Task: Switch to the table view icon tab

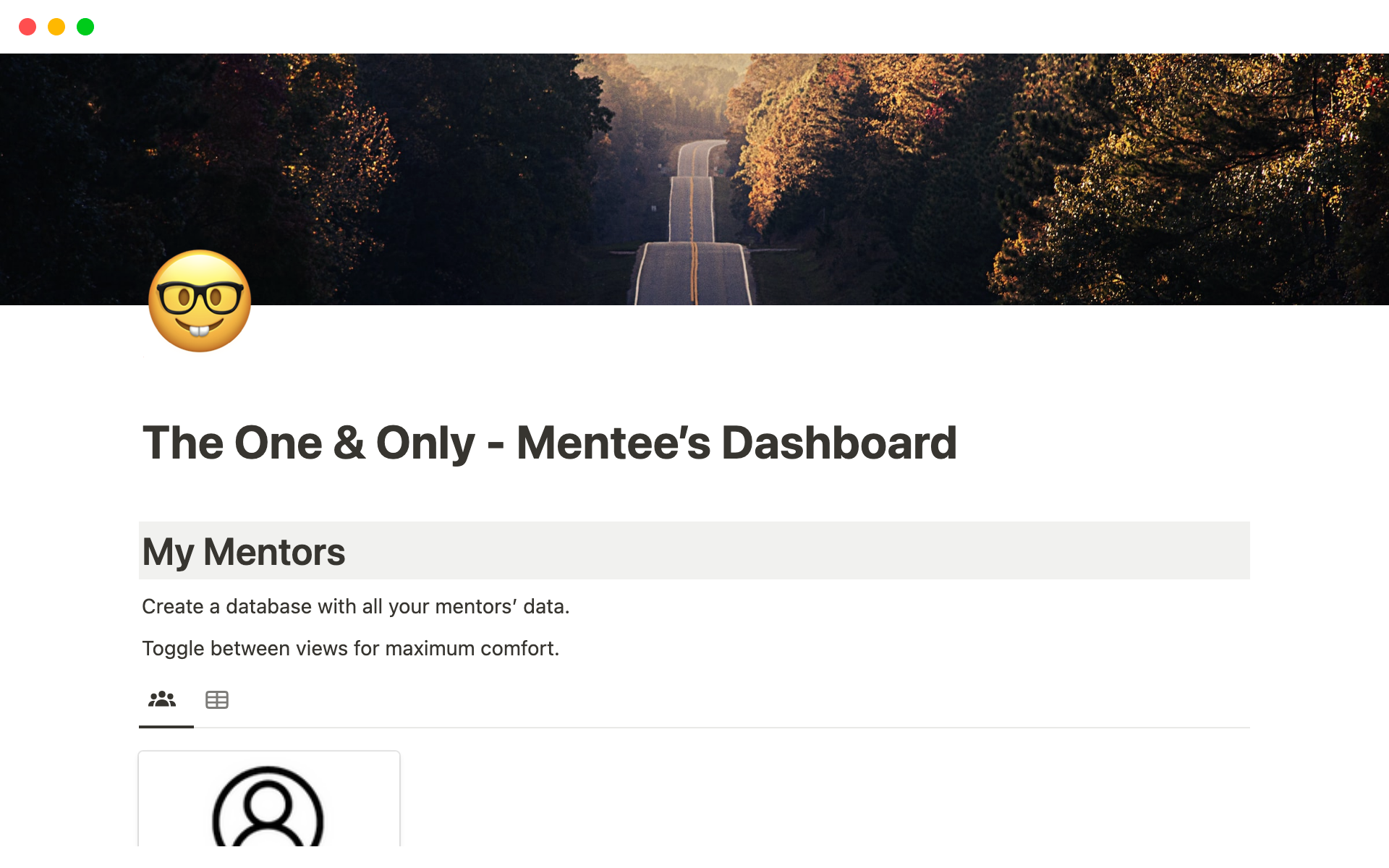Action: [x=216, y=699]
